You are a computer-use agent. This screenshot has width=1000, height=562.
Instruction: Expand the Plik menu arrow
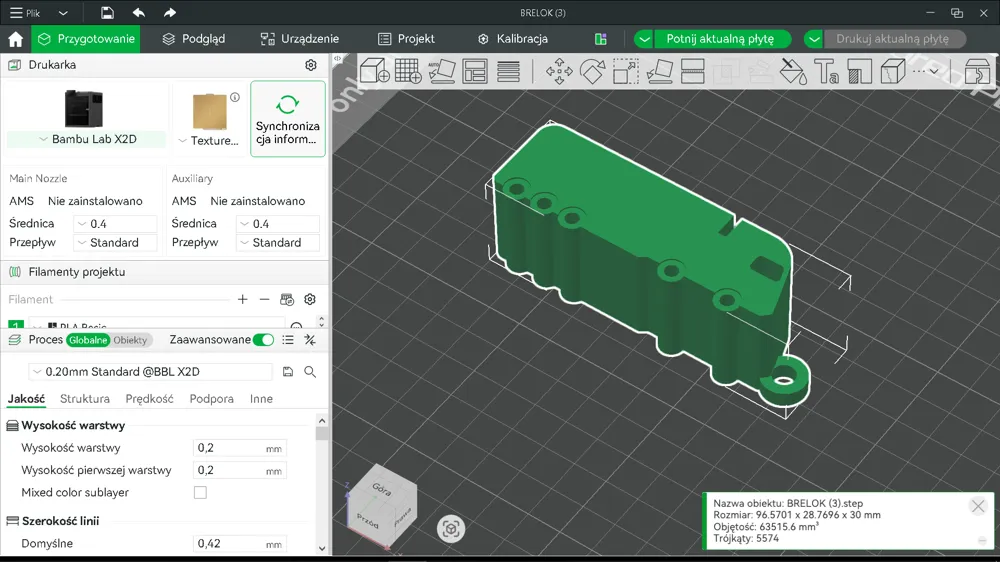[63, 13]
